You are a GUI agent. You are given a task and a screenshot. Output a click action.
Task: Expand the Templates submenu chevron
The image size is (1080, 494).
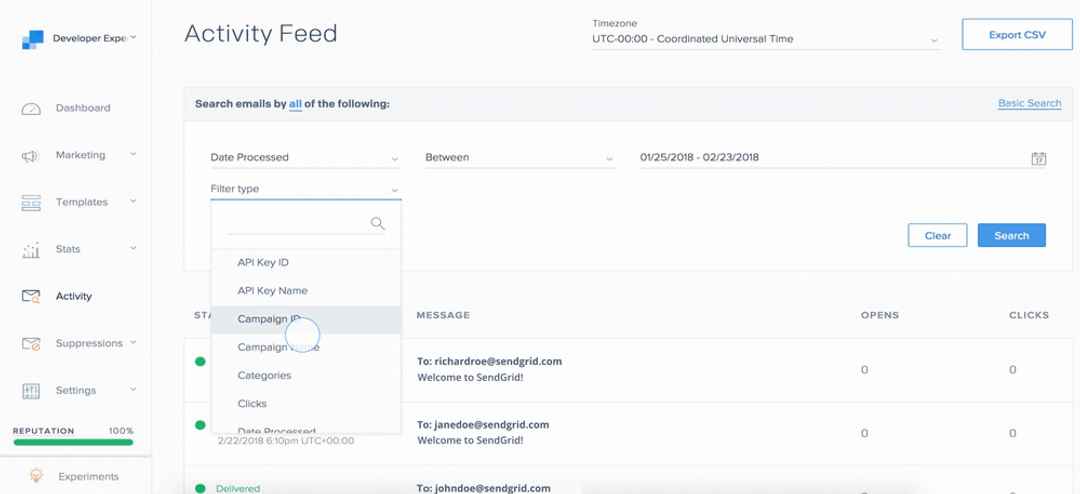[x=133, y=200]
